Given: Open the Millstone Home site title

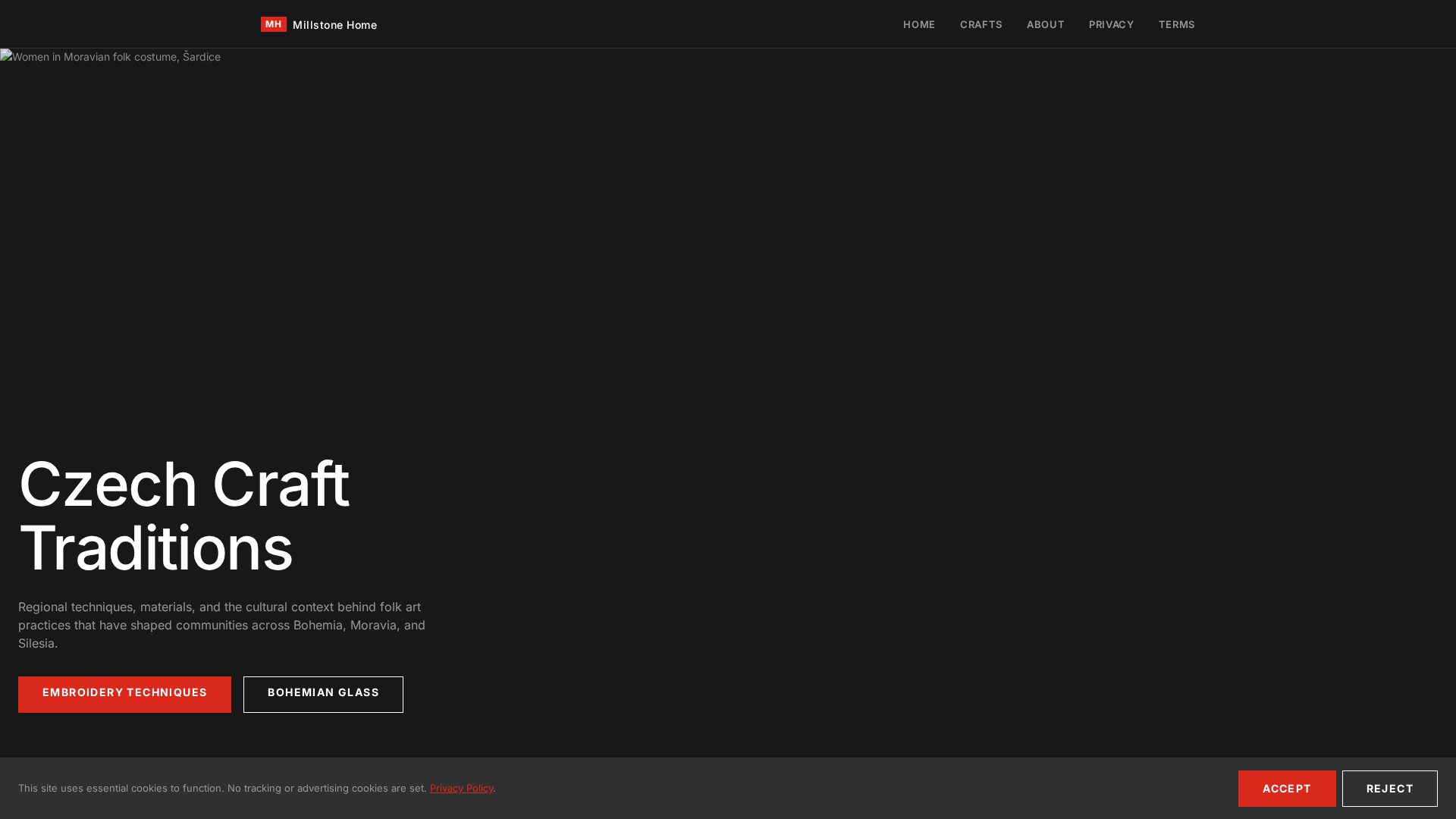Looking at the screenshot, I should coord(334,25).
